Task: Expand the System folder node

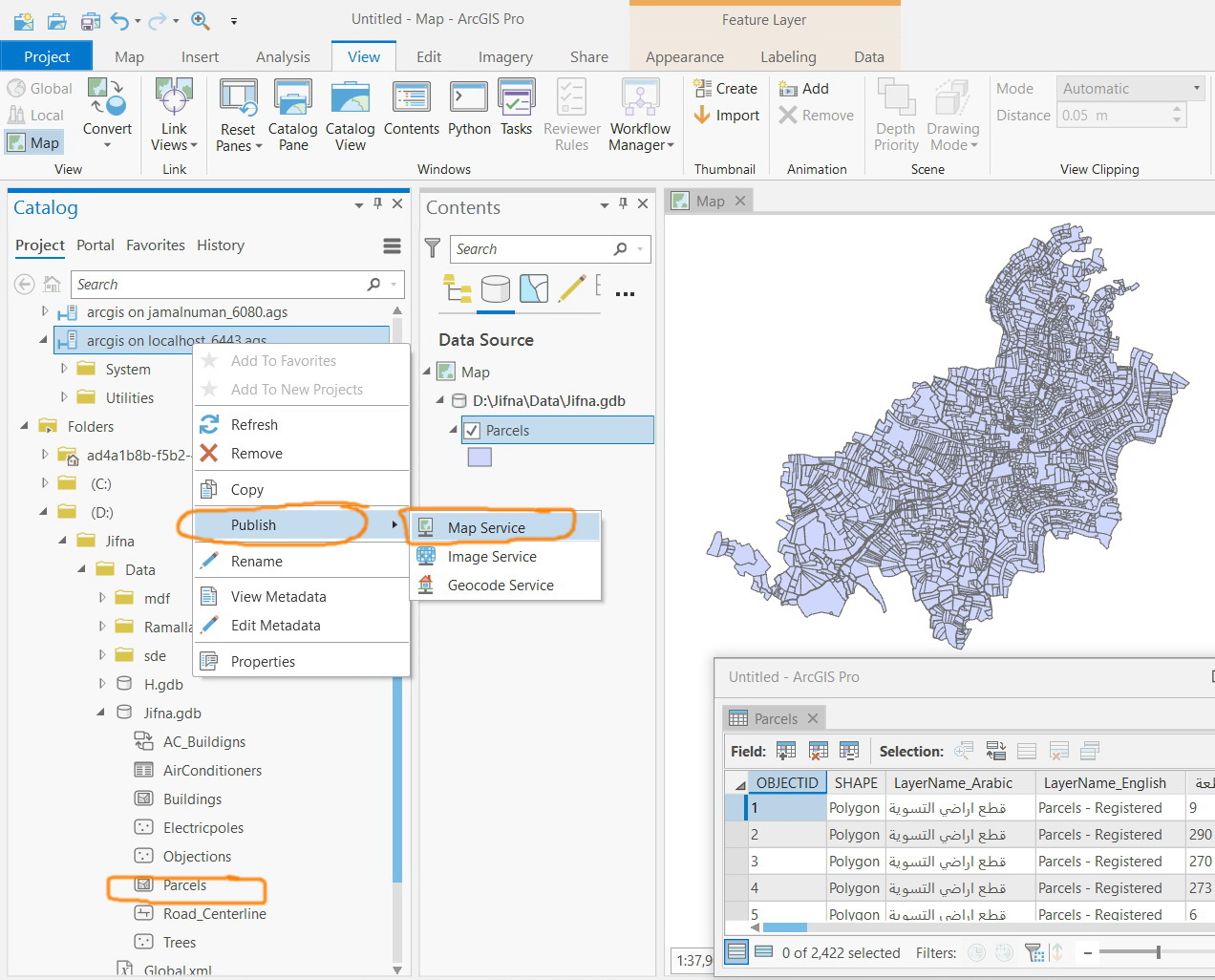Action: point(64,369)
